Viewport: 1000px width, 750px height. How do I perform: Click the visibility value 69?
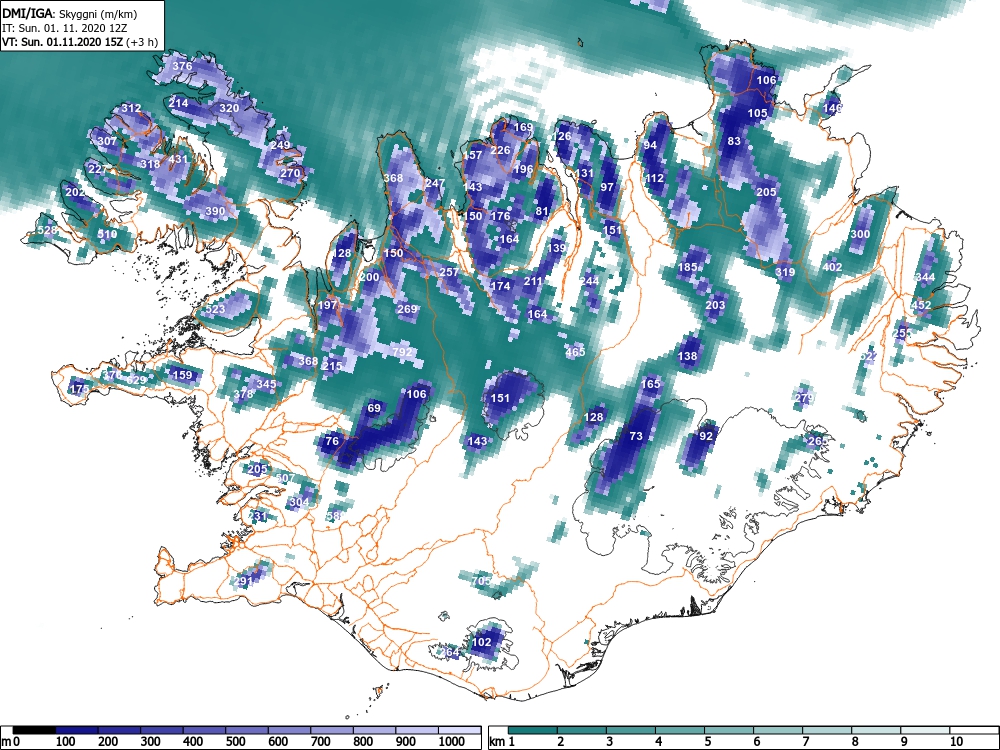tap(374, 408)
